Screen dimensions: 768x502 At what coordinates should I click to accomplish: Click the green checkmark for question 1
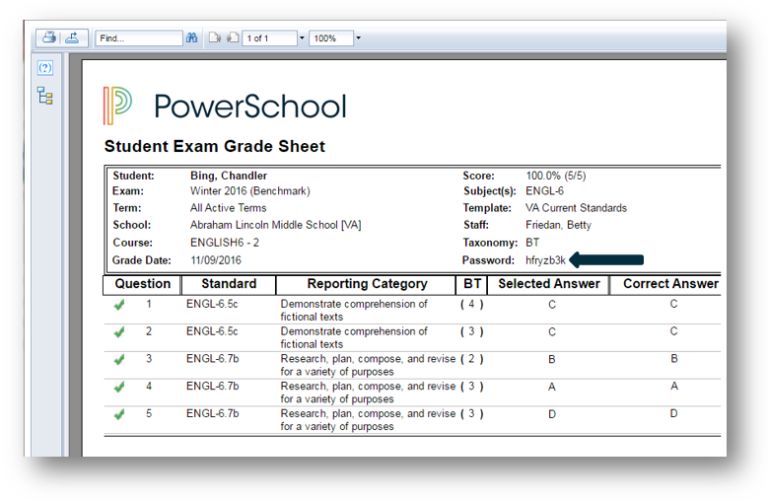tap(119, 305)
